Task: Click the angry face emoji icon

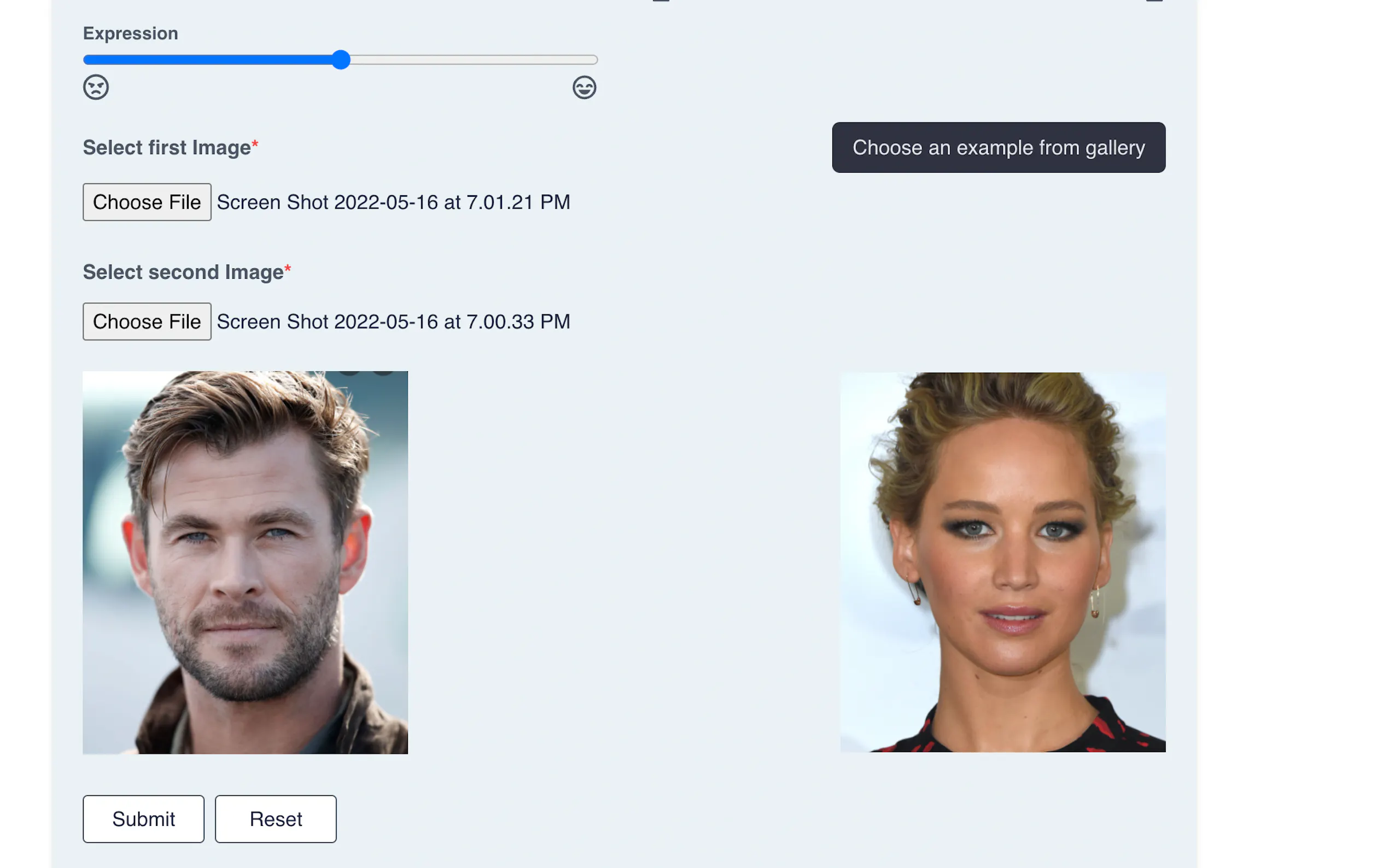Action: [x=96, y=87]
